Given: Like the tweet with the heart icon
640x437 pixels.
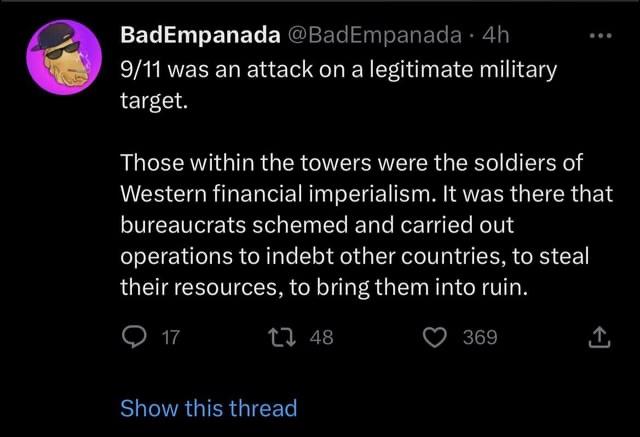Looking at the screenshot, I should (436, 338).
